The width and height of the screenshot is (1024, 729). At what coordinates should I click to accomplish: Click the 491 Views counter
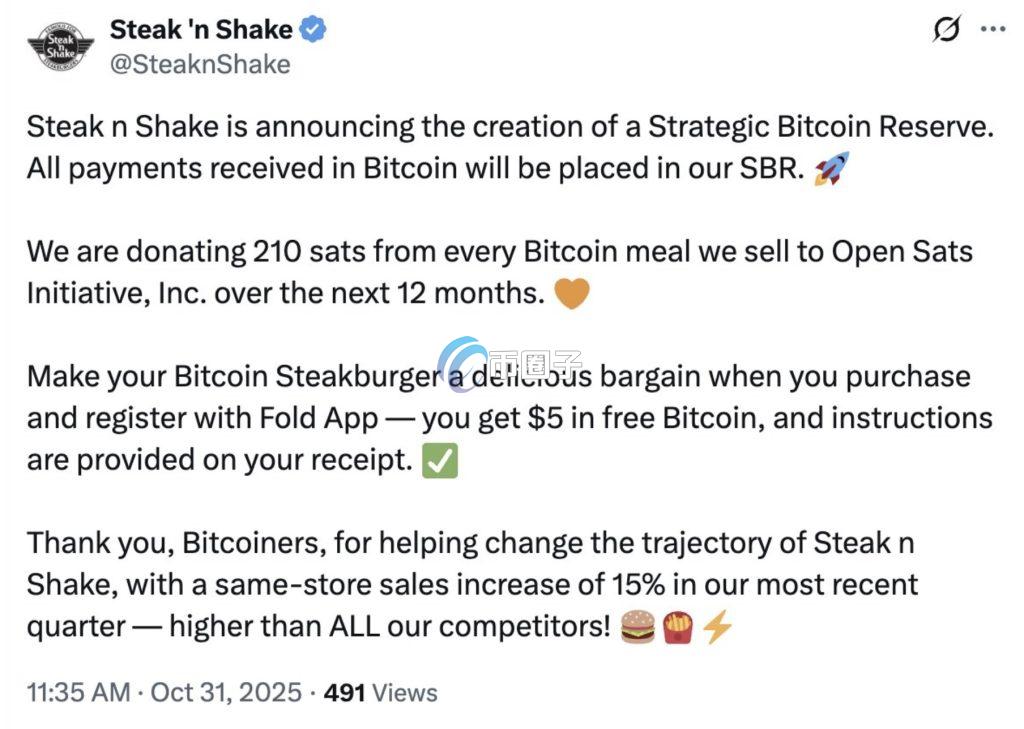(x=381, y=692)
